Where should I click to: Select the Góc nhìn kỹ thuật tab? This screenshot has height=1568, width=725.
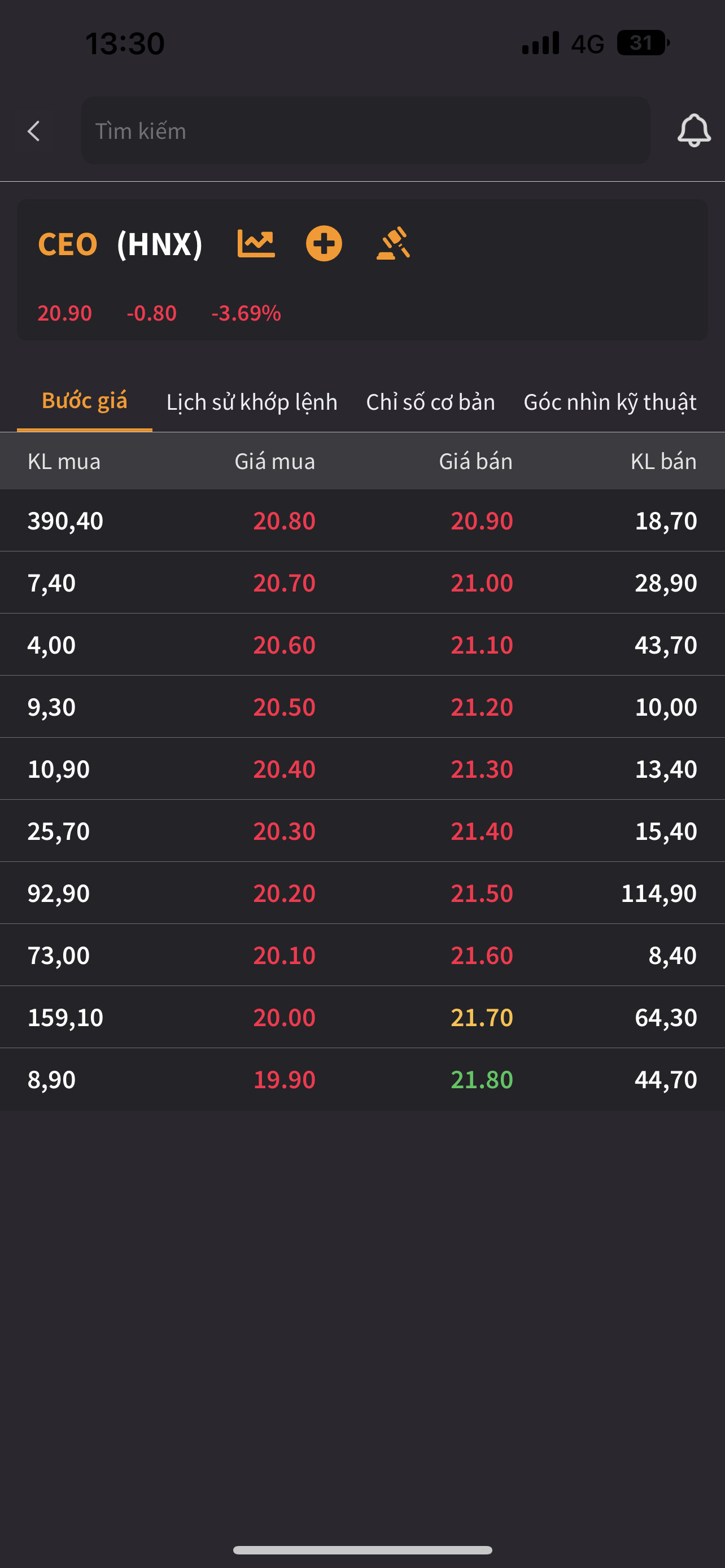coord(610,402)
